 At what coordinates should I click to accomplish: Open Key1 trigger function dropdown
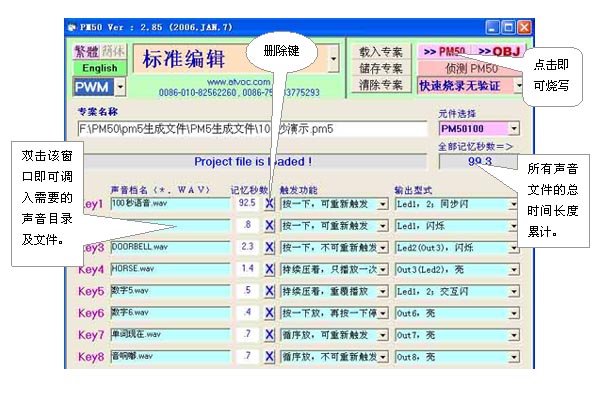(382, 203)
